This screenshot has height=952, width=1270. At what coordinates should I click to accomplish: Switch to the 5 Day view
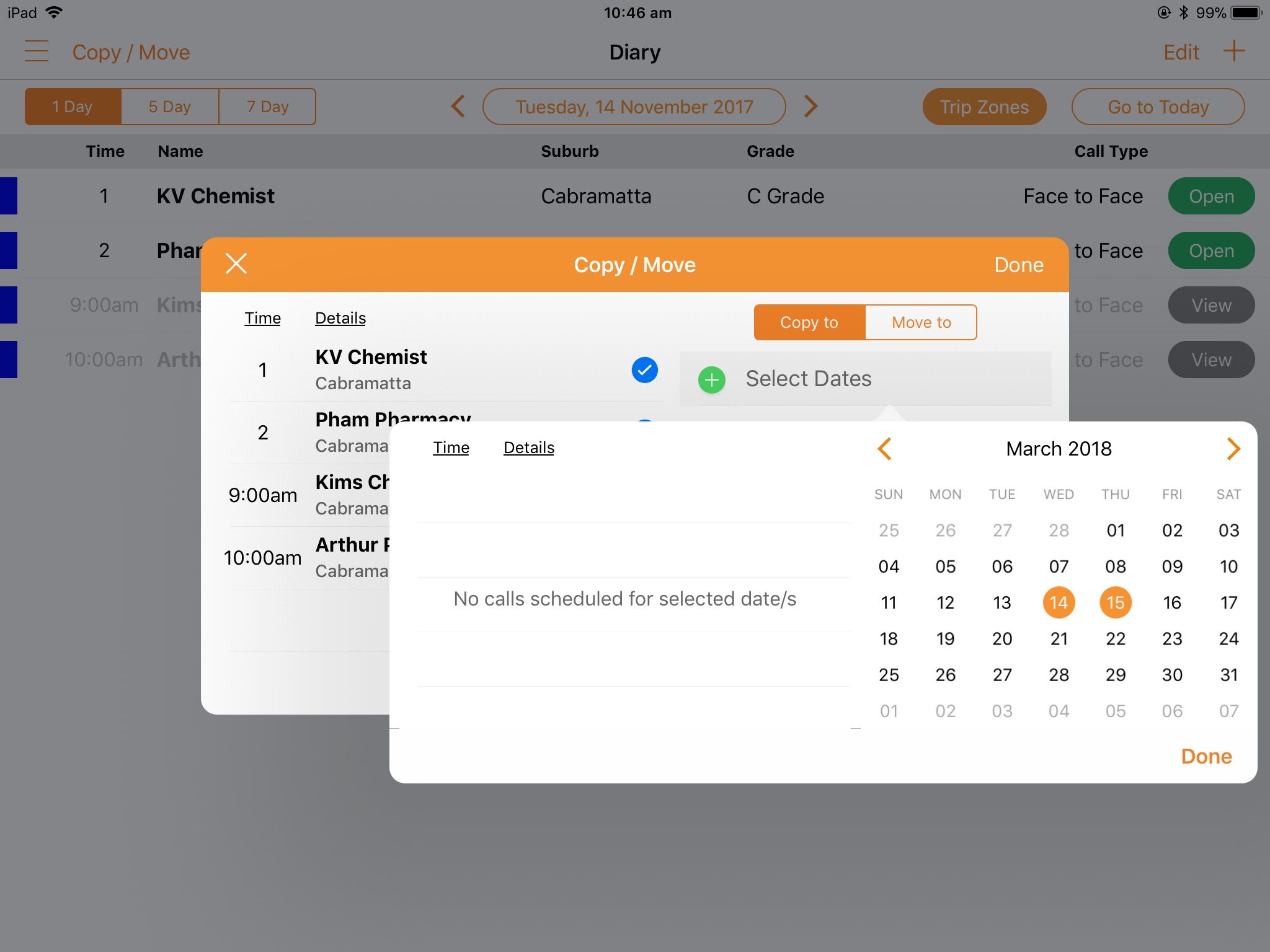click(169, 107)
